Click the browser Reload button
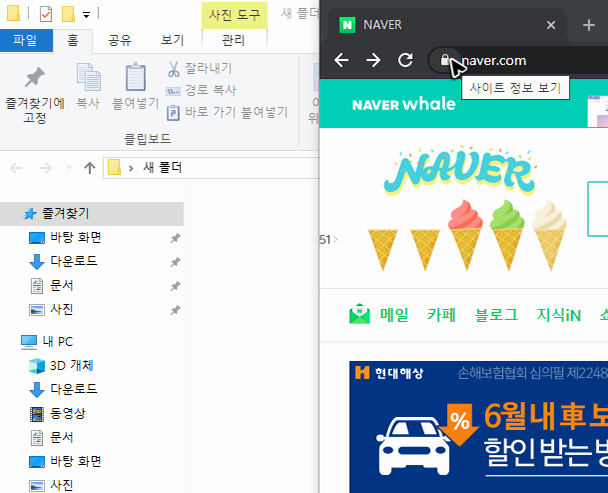Viewport: 608px width, 493px height. coord(406,60)
